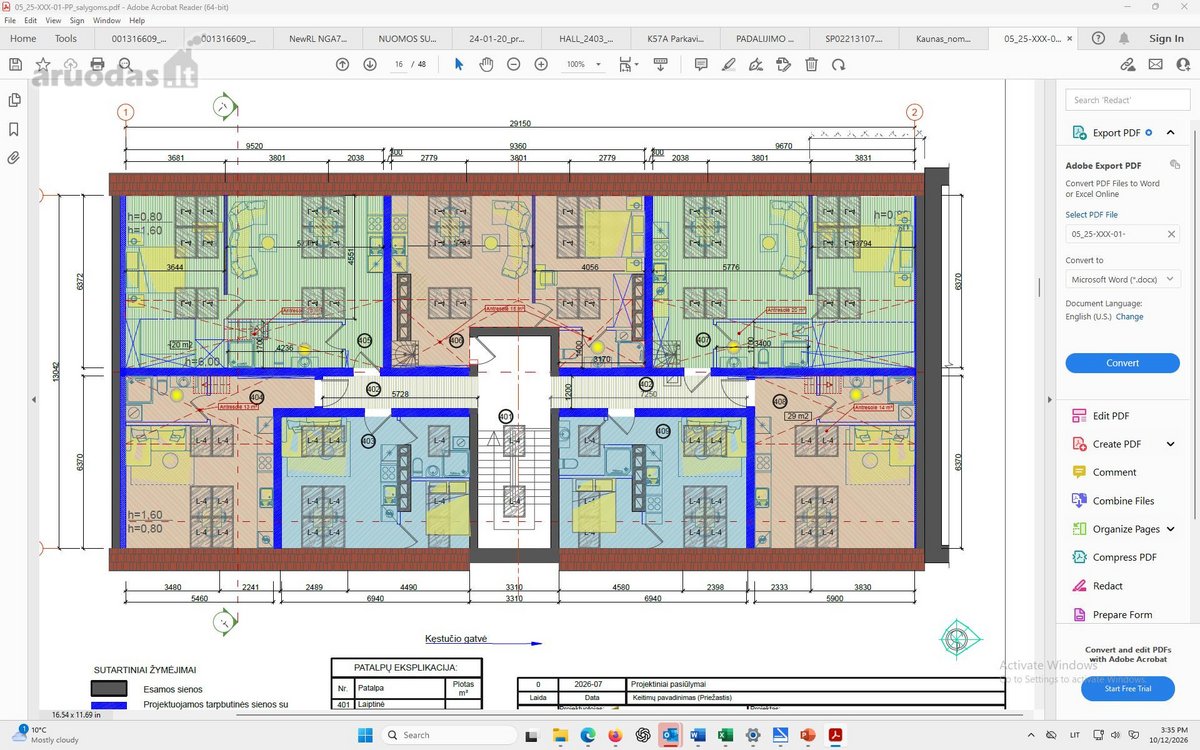Viewport: 1200px width, 750px height.
Task: Click the Select PDF File link
Action: [1092, 214]
